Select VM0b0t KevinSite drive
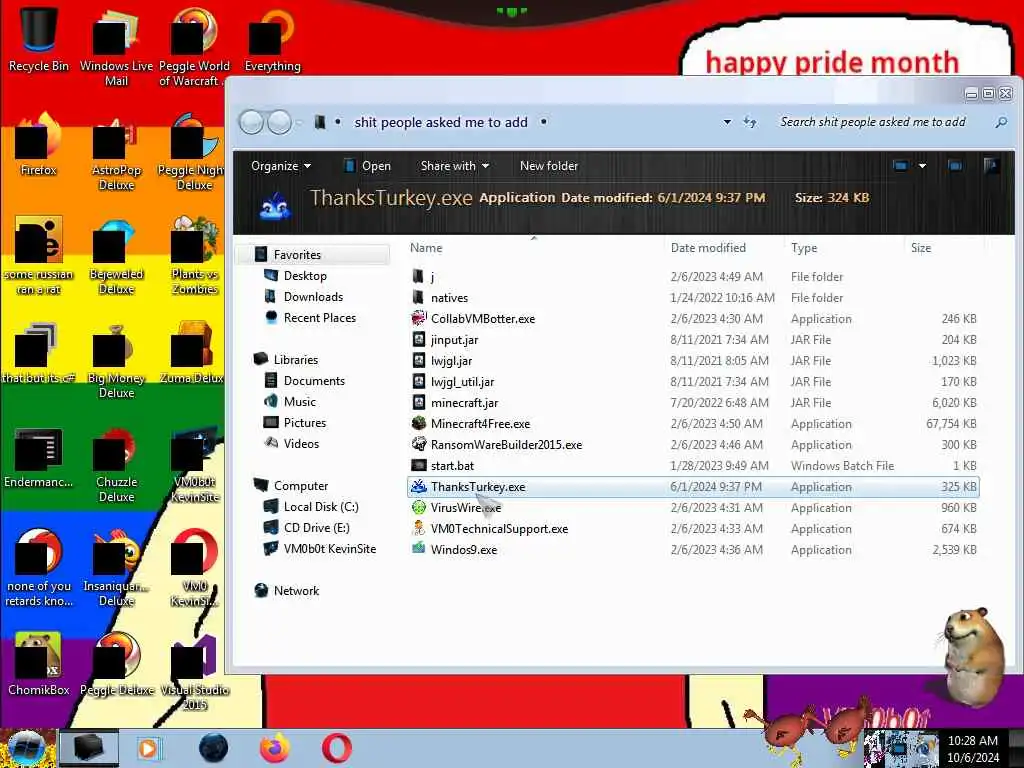1024x768 pixels. tap(330, 548)
